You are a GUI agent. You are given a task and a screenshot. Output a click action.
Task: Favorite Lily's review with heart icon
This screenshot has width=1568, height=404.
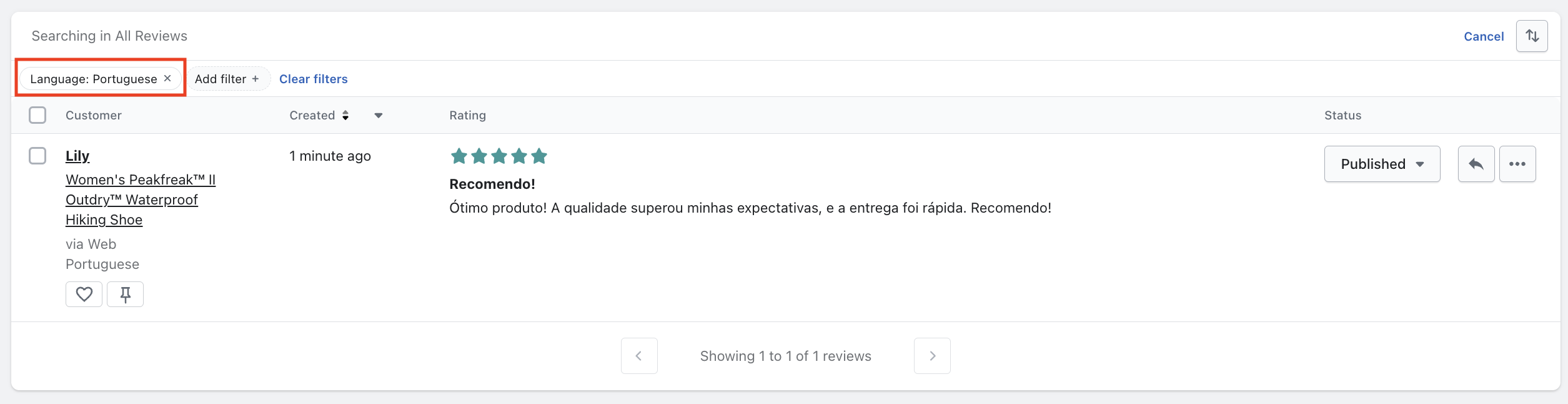tap(84, 294)
